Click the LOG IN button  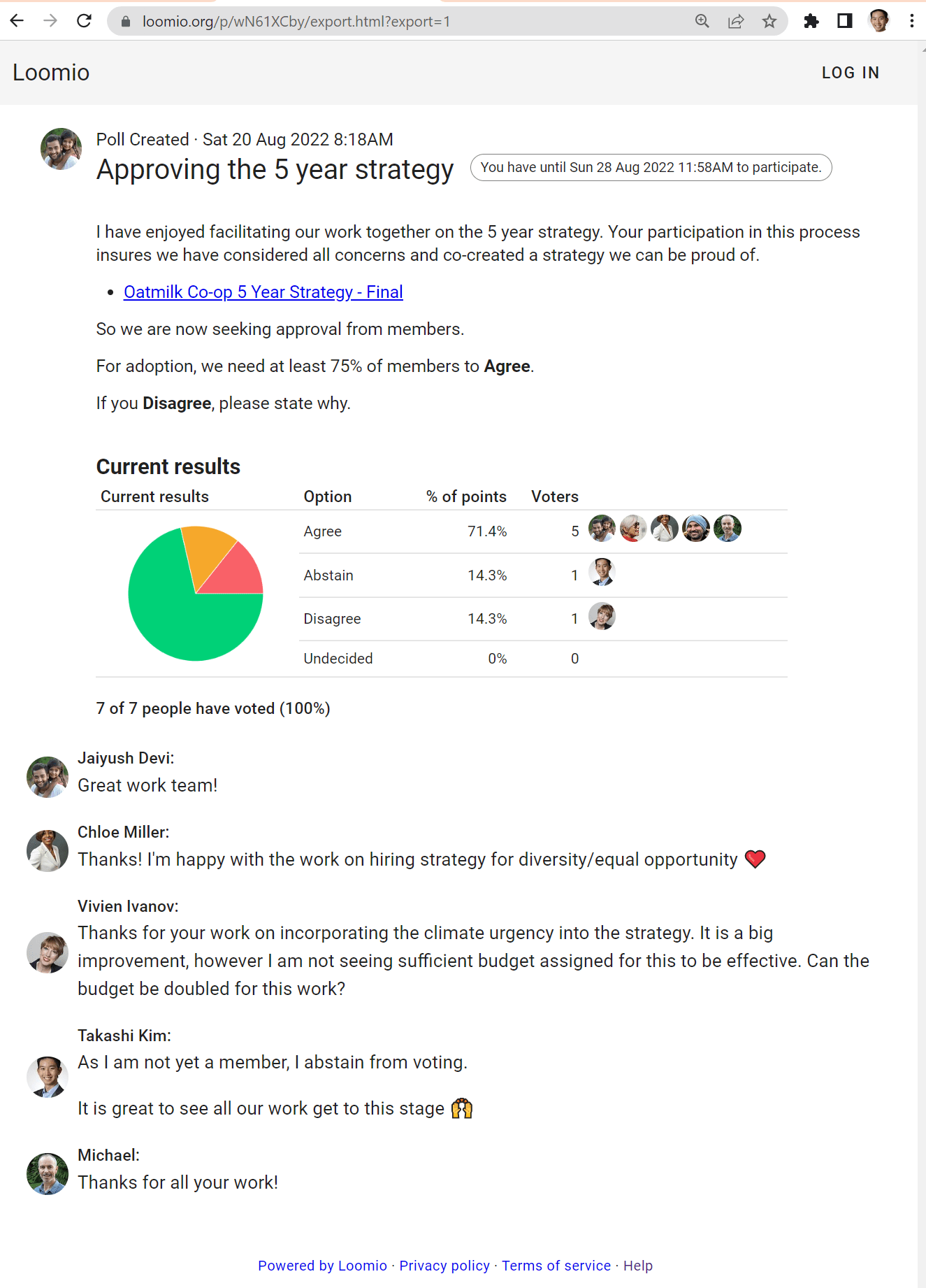851,73
